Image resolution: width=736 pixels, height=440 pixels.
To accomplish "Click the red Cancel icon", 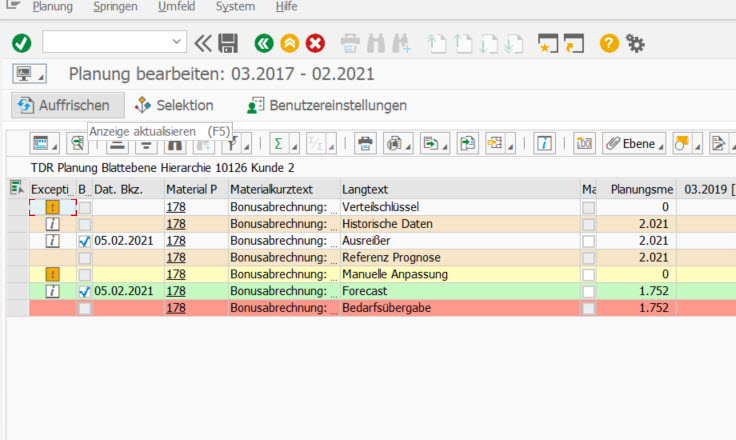I will 315,43.
